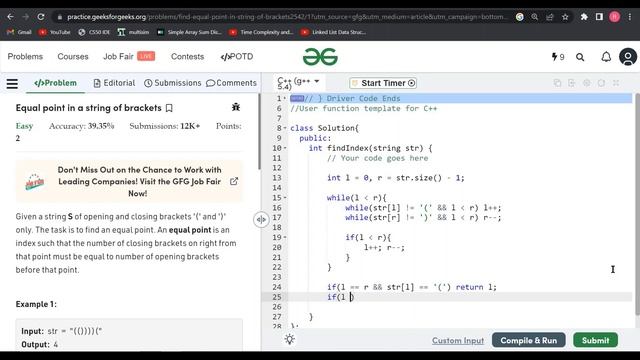Click the share page icon in address bar
Viewport: 640px width, 360px height.
550,17
